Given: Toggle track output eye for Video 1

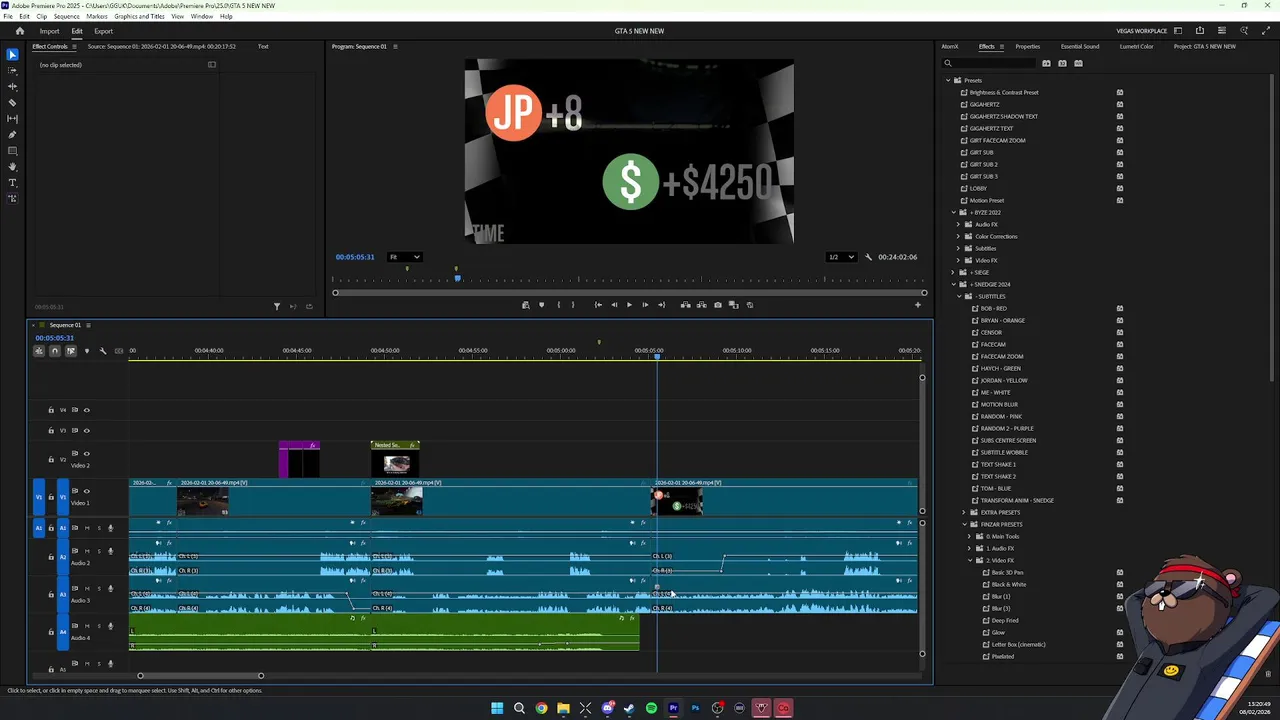Looking at the screenshot, I should point(86,491).
